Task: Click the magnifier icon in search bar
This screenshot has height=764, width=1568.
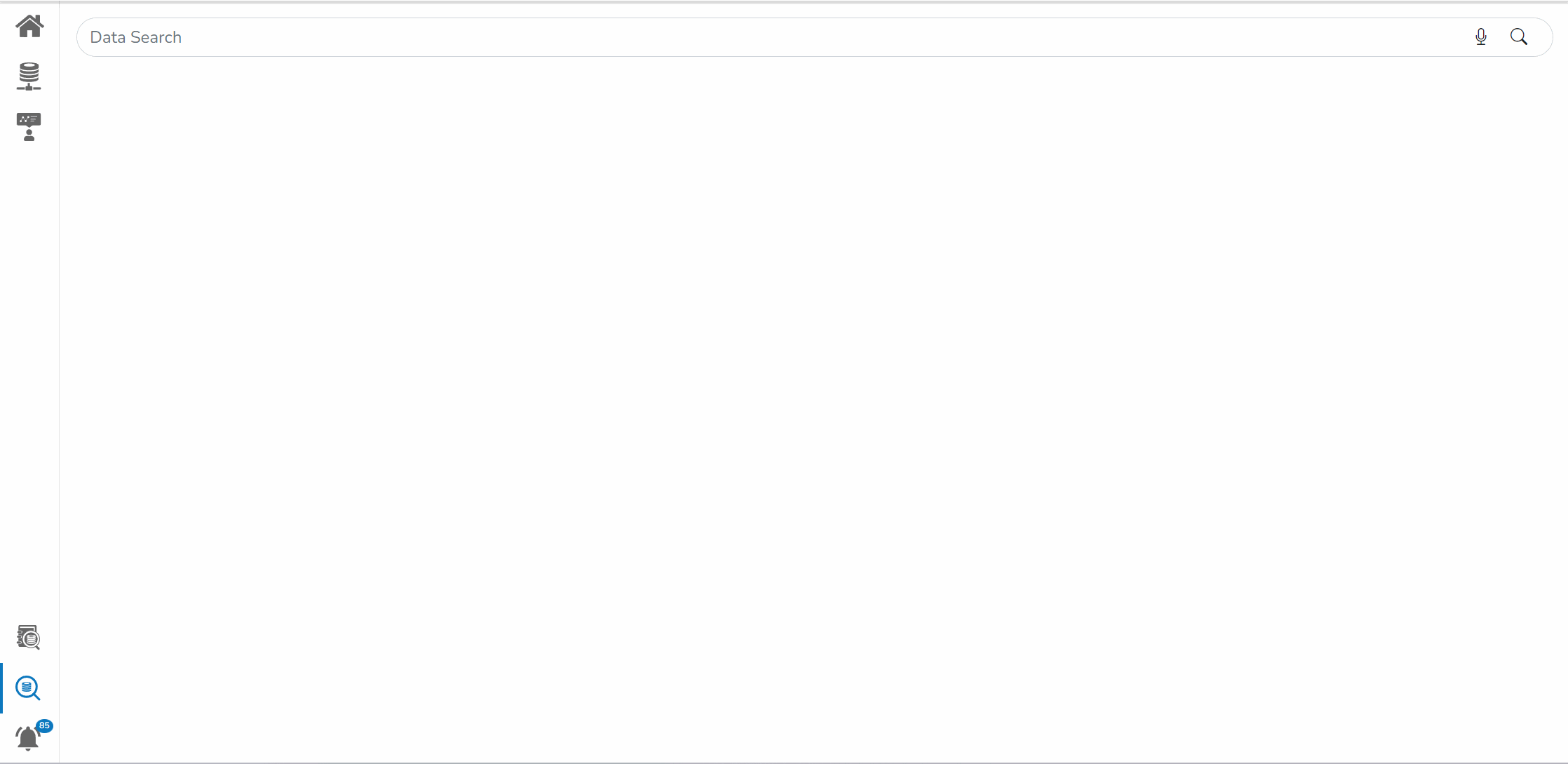Action: [x=1519, y=37]
